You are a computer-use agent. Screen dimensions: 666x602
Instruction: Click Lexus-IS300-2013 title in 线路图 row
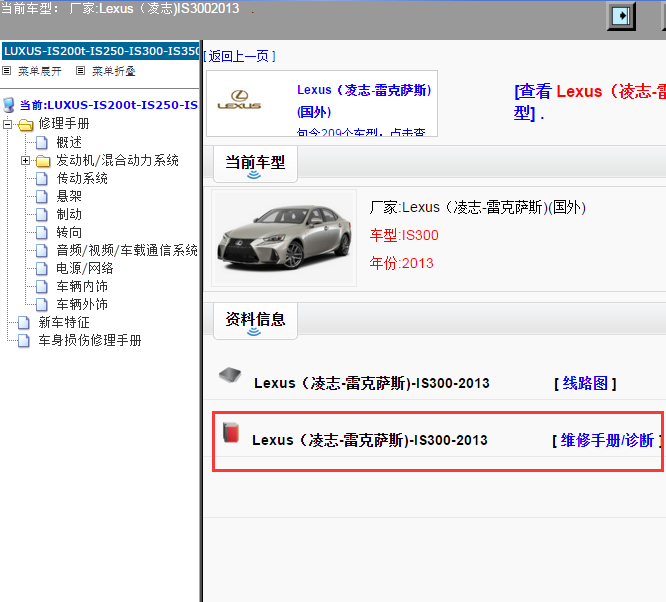pos(372,383)
